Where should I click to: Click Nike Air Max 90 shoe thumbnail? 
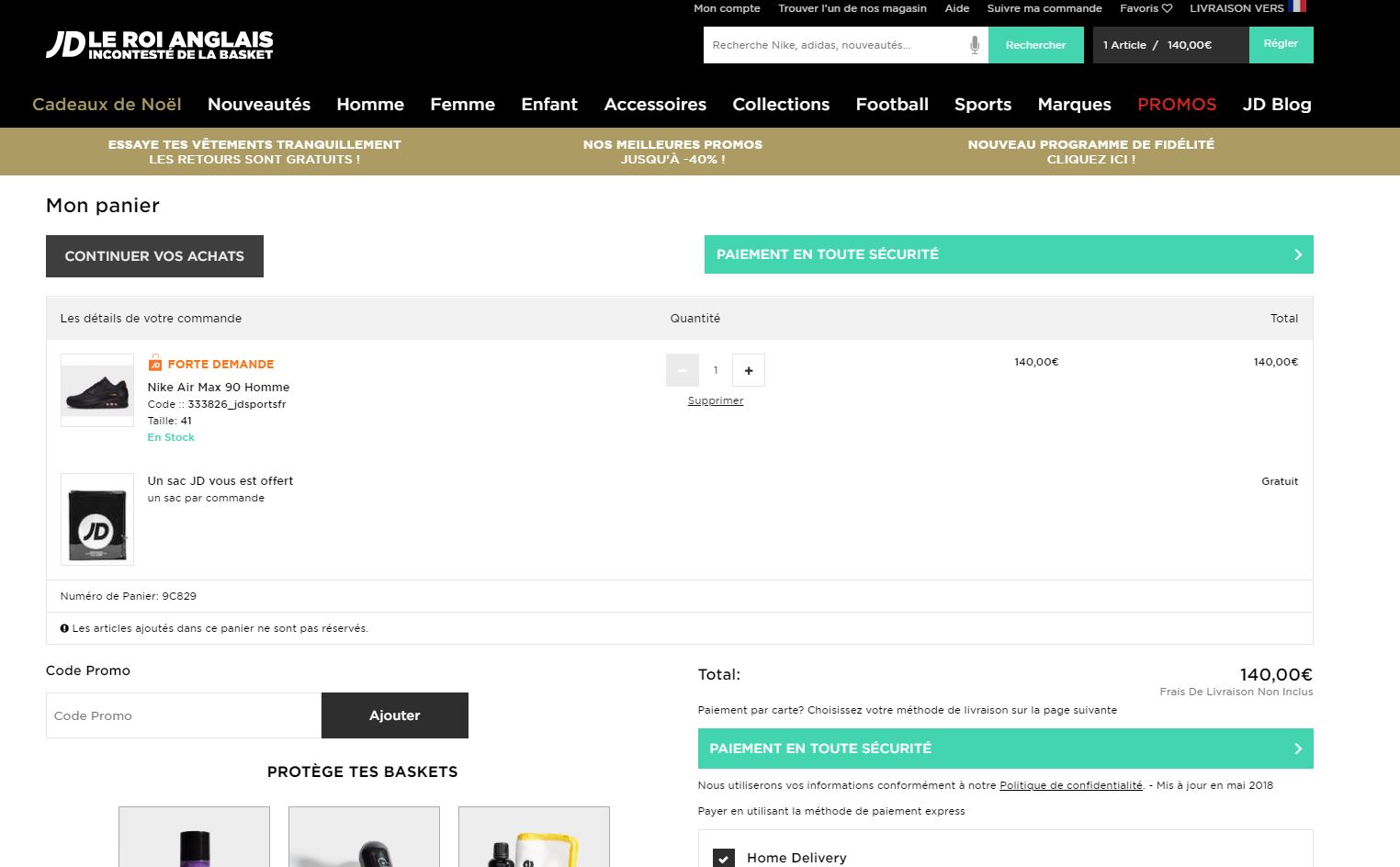pyautogui.click(x=97, y=390)
